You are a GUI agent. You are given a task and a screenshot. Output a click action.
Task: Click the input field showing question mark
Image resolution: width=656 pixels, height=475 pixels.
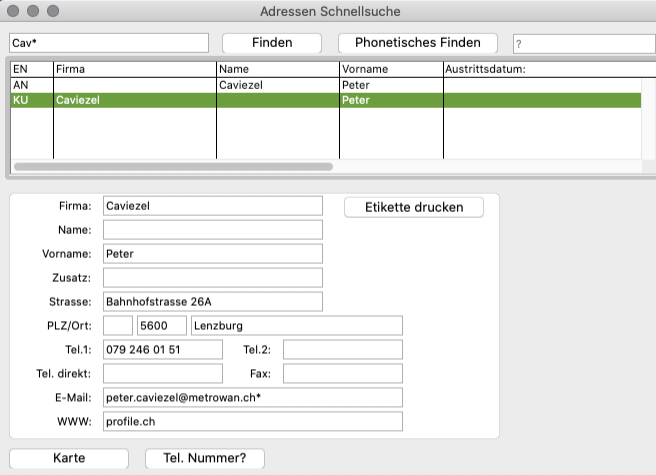[583, 44]
